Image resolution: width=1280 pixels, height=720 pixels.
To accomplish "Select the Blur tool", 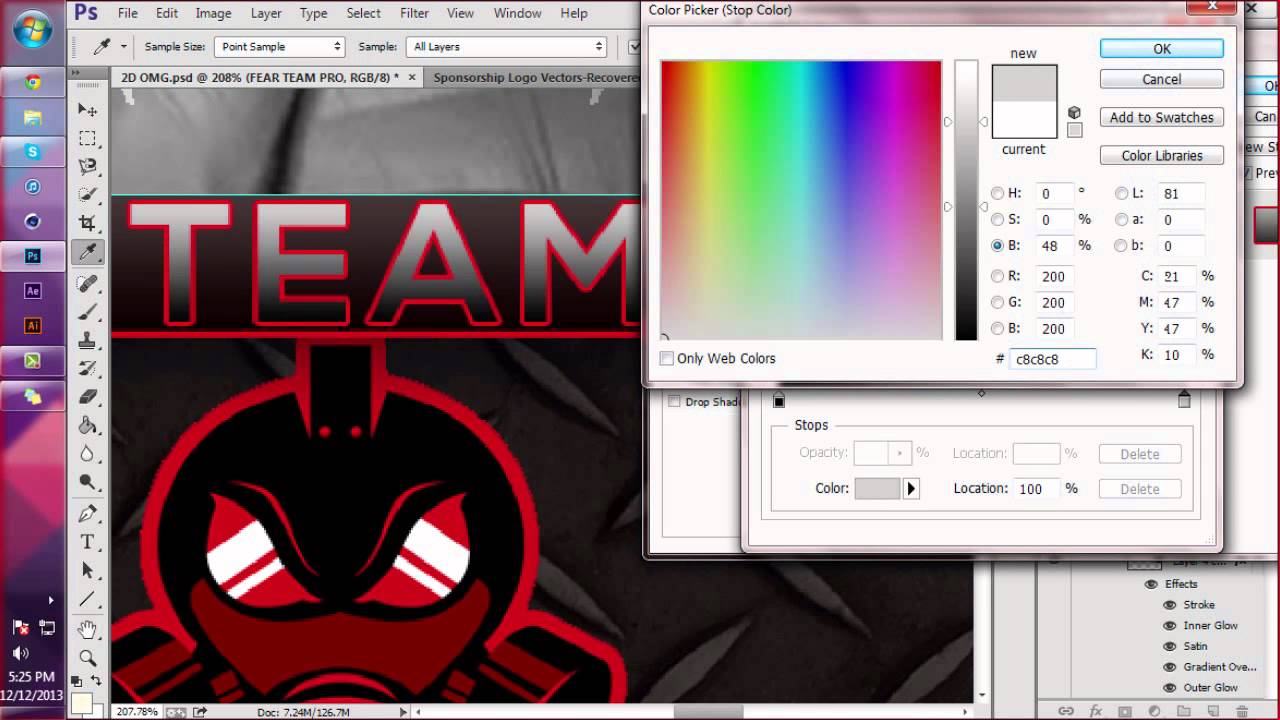I will pyautogui.click(x=88, y=454).
